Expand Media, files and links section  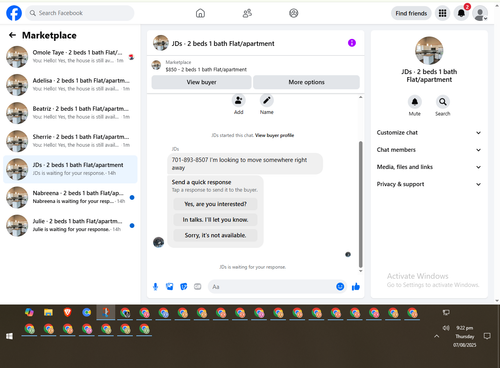(429, 167)
